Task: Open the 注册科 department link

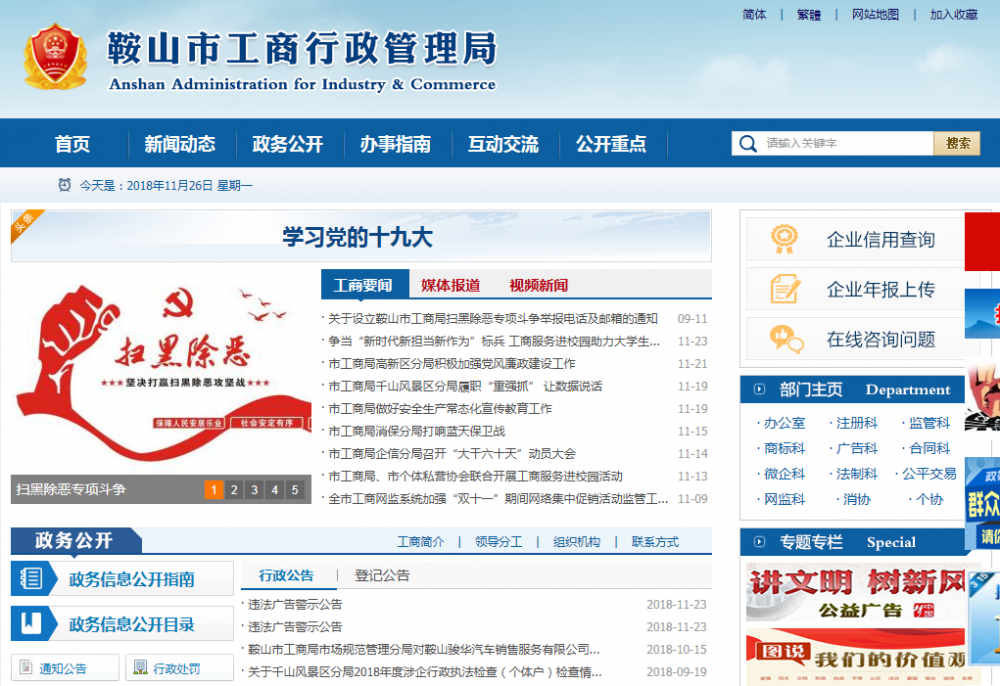Action: click(856, 423)
